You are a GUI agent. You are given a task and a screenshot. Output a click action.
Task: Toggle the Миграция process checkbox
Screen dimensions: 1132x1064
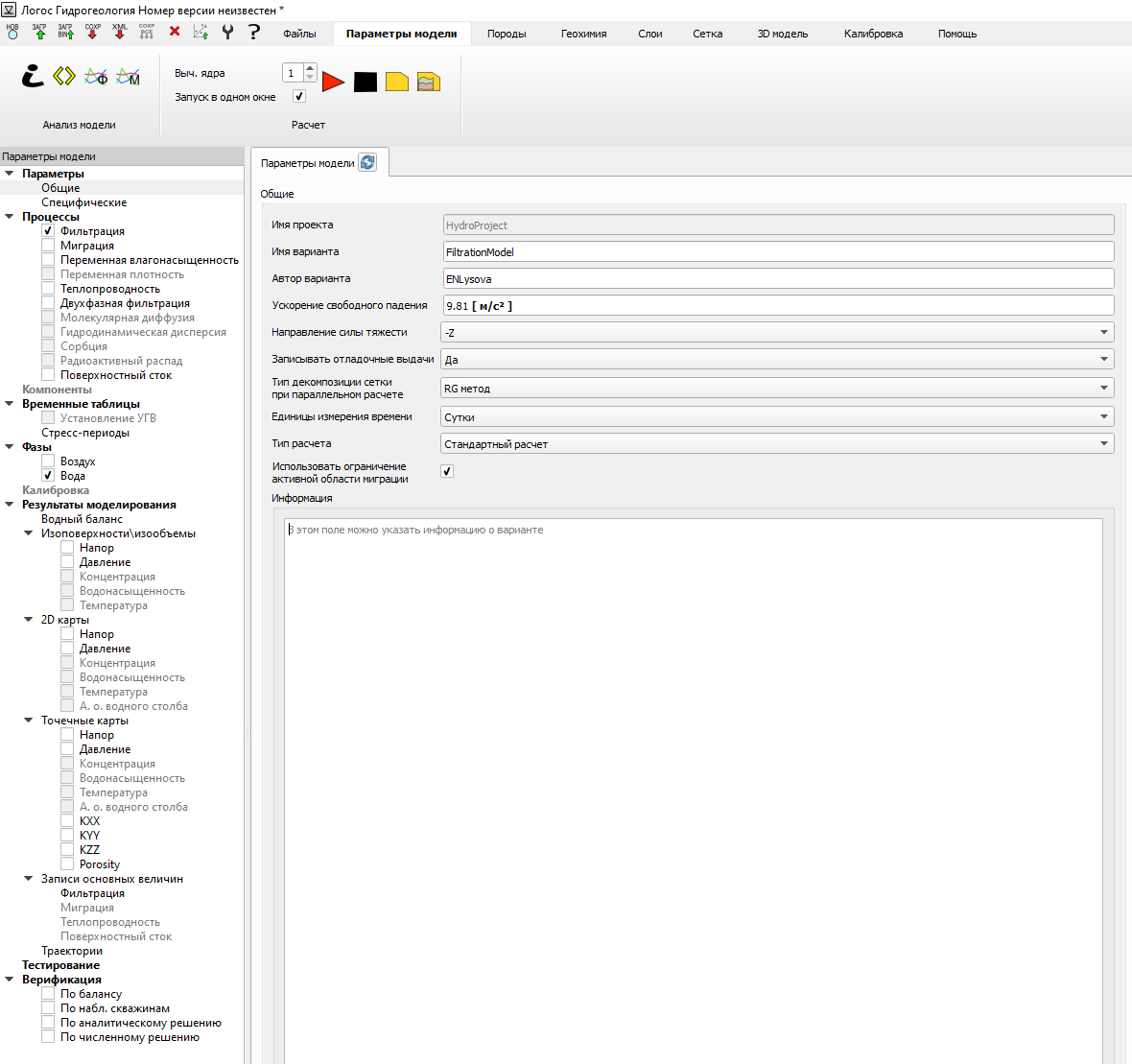point(48,246)
